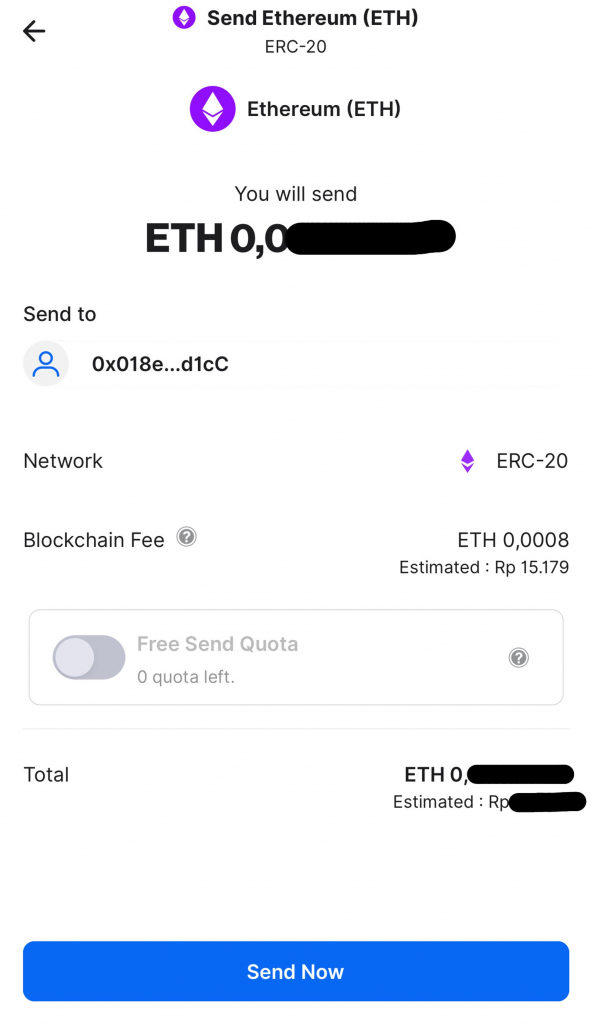Viewport: 592px width, 1024px height.
Task: Click small Ethereum logo in the header
Action: coord(184,18)
